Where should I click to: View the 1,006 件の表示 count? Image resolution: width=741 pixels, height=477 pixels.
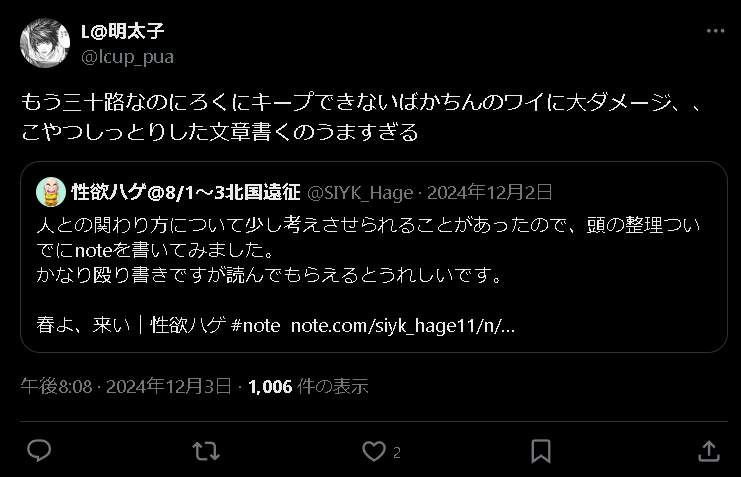308,386
